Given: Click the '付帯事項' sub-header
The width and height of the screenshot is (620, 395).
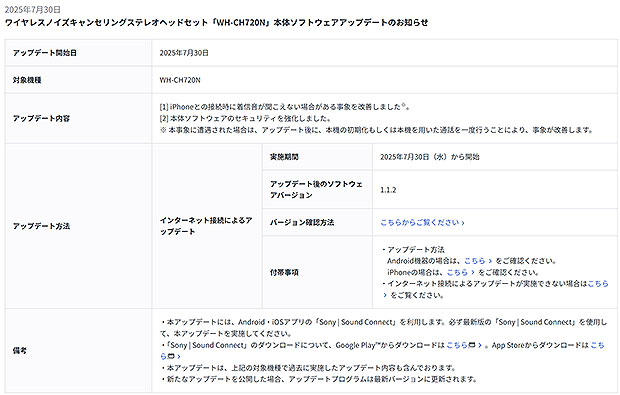Looking at the screenshot, I should 317,272.
